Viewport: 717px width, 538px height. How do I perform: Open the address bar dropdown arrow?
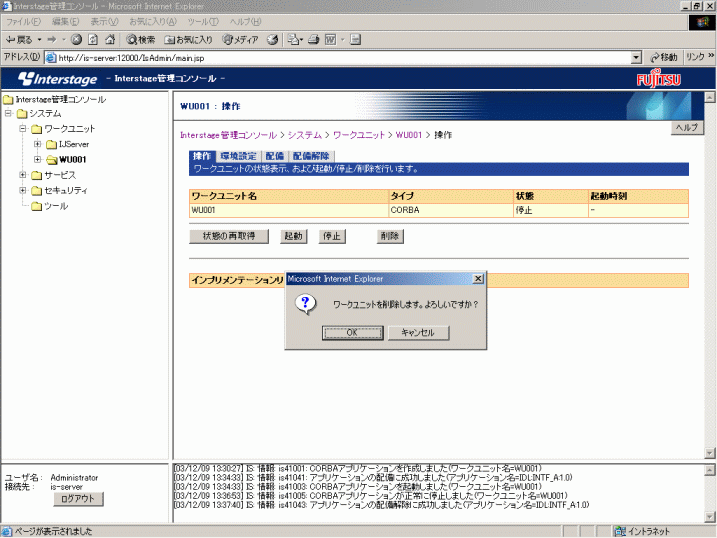point(636,58)
